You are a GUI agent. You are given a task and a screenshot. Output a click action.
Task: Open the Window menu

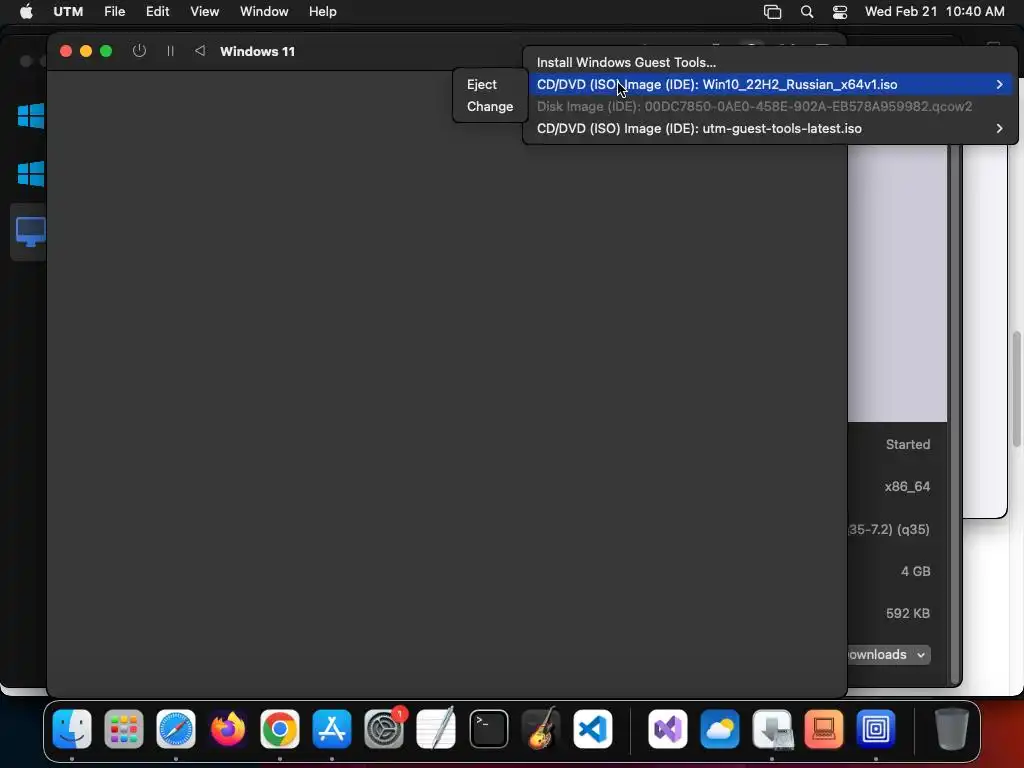[x=264, y=12]
